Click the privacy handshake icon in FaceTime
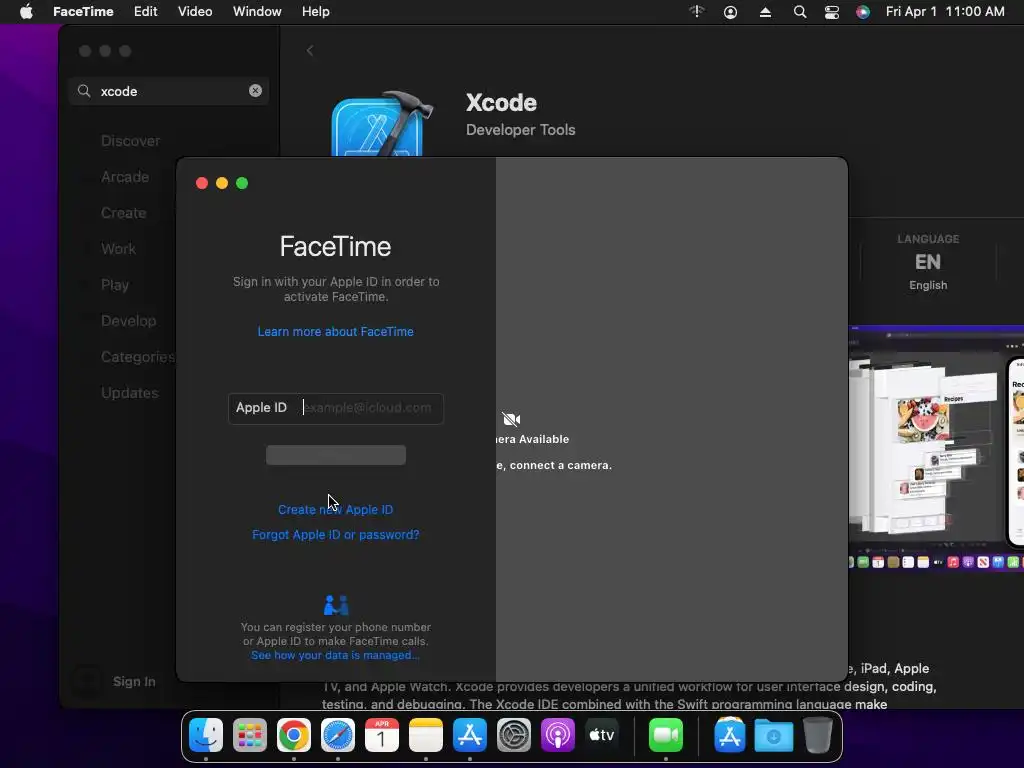Screen dimensions: 1024x768 336,605
